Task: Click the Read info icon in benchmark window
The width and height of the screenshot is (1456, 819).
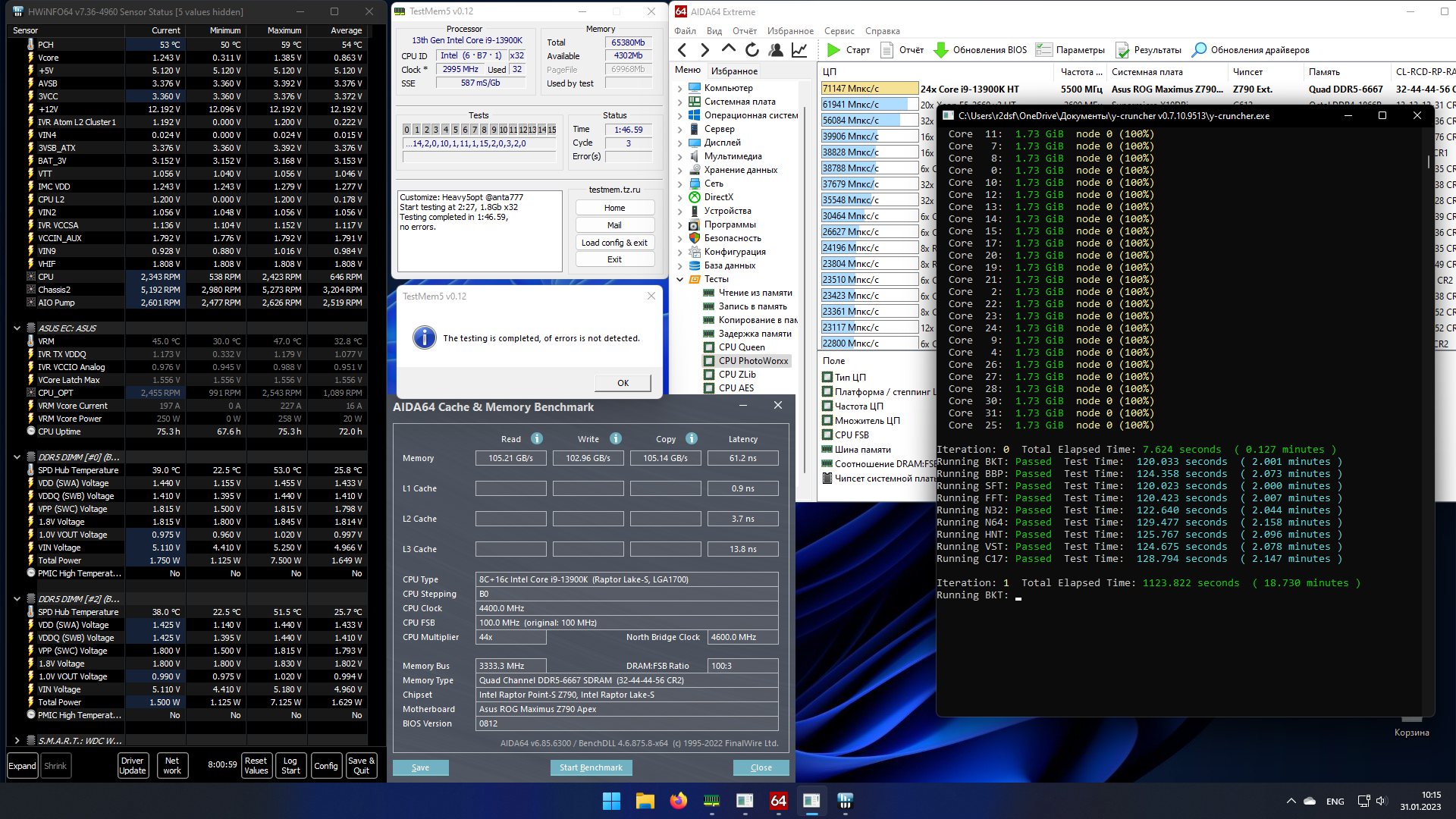Action: pos(537,438)
